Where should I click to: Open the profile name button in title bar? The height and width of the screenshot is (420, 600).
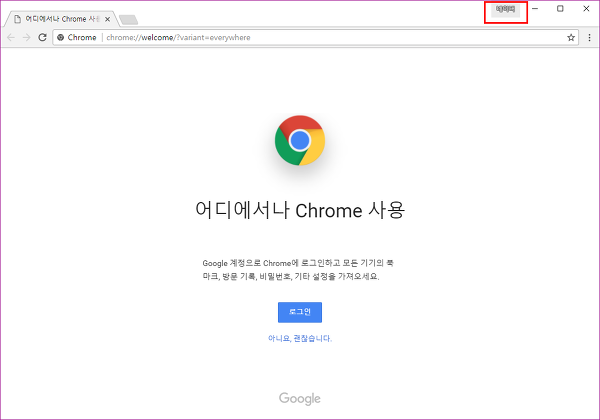point(505,10)
